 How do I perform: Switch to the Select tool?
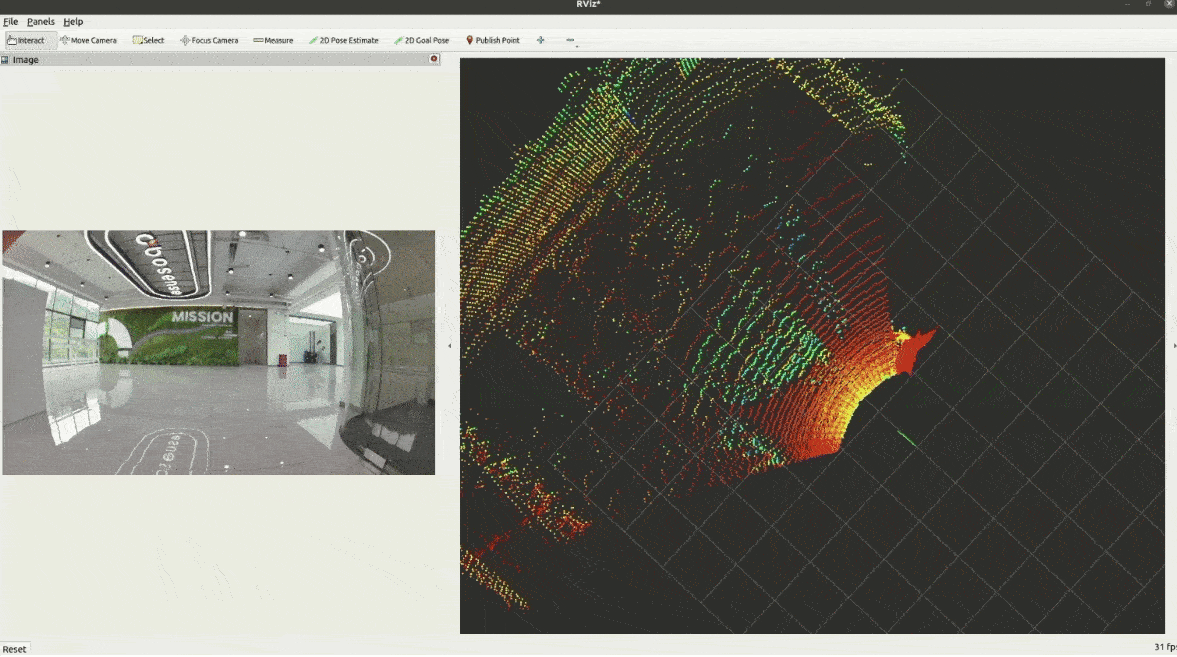(x=150, y=40)
